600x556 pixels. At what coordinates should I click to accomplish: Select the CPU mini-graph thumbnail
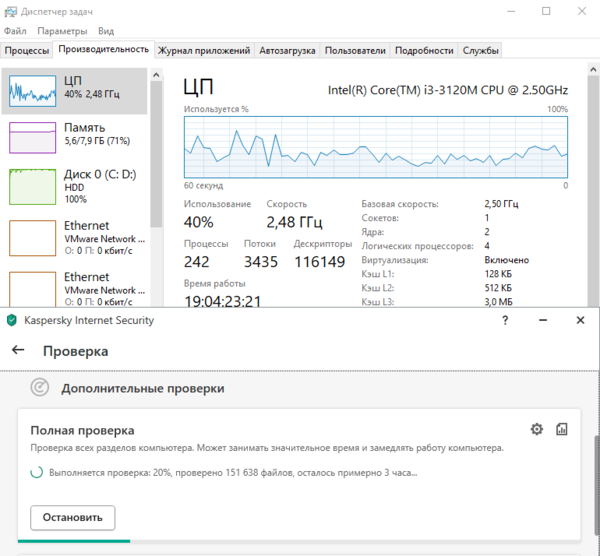[x=32, y=92]
